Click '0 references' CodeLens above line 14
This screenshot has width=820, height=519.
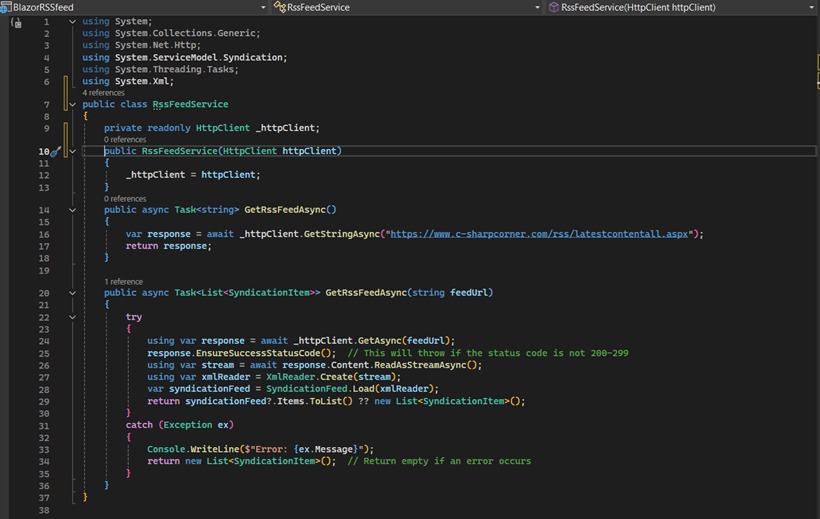[125, 198]
